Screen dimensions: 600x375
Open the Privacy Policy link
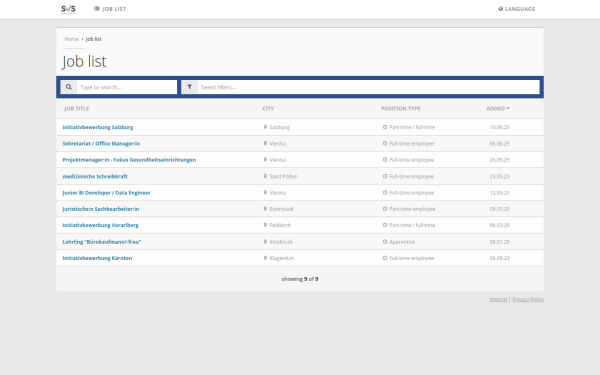528,299
